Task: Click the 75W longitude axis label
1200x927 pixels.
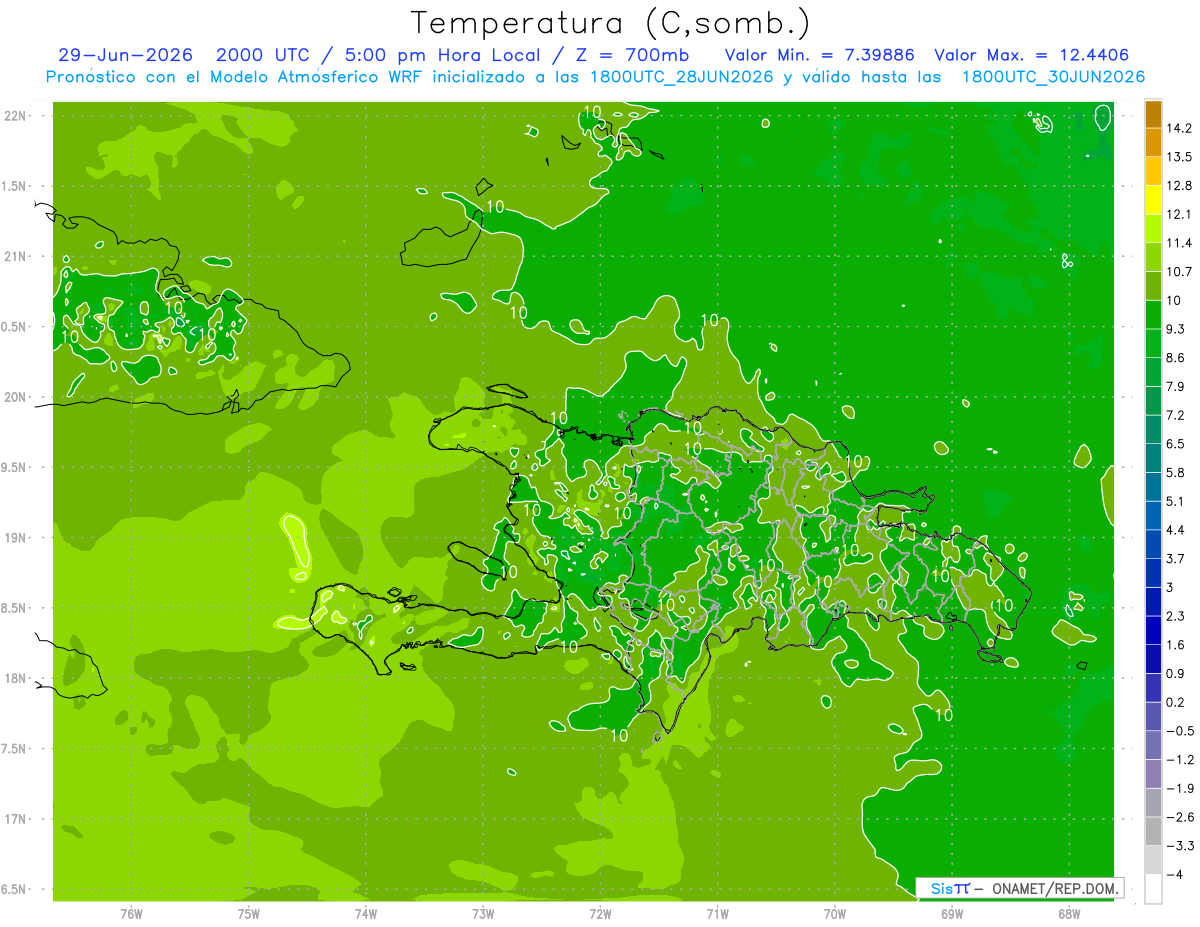Action: pos(249,913)
